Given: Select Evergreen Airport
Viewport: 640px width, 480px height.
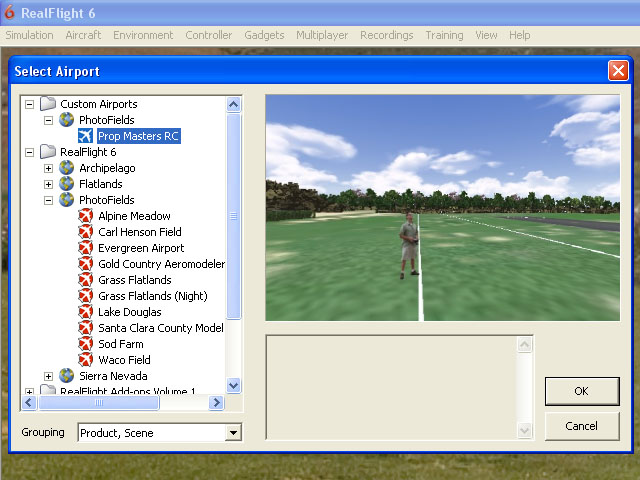Looking at the screenshot, I should click(x=141, y=248).
